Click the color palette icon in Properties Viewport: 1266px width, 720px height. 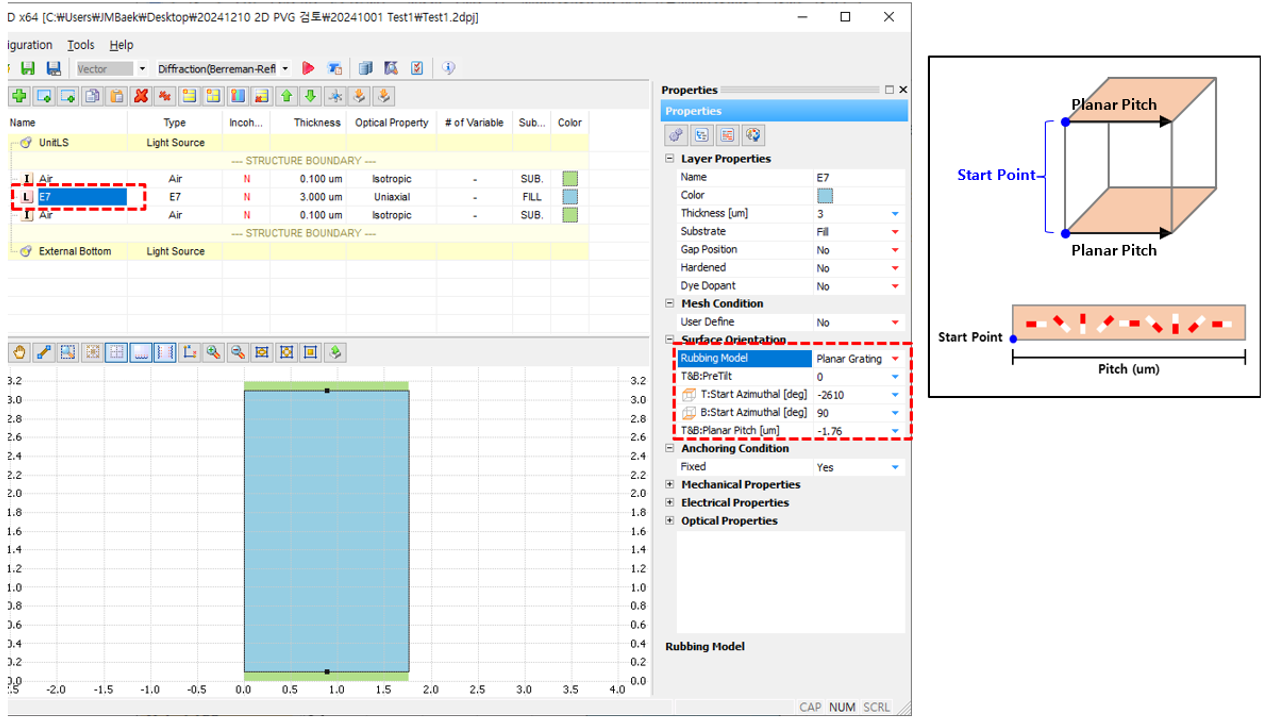pyautogui.click(x=753, y=135)
